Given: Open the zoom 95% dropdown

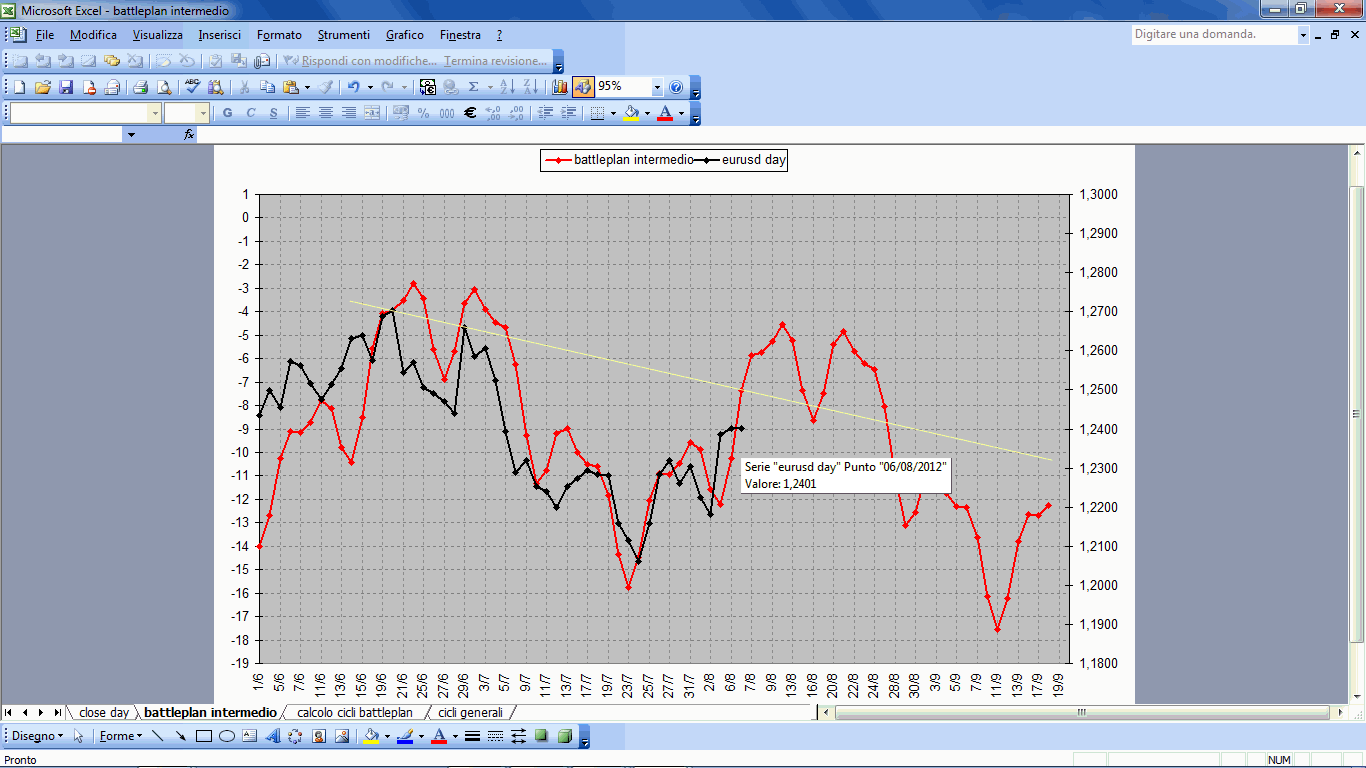Looking at the screenshot, I should (657, 87).
